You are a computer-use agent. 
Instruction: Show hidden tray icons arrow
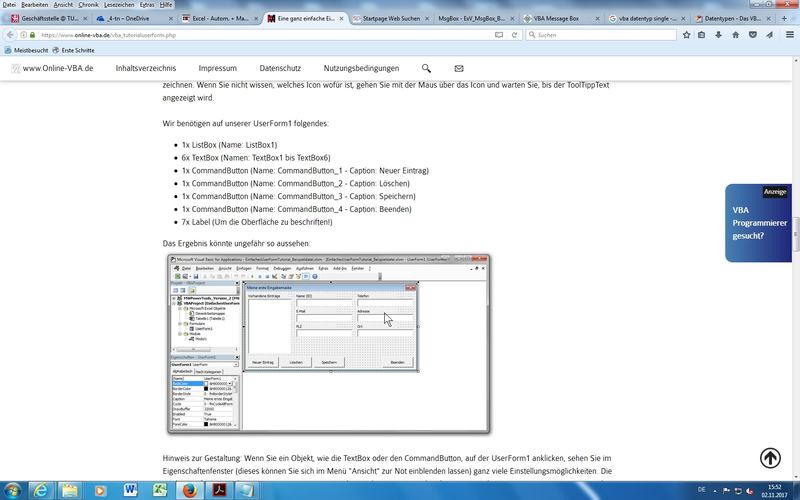714,491
